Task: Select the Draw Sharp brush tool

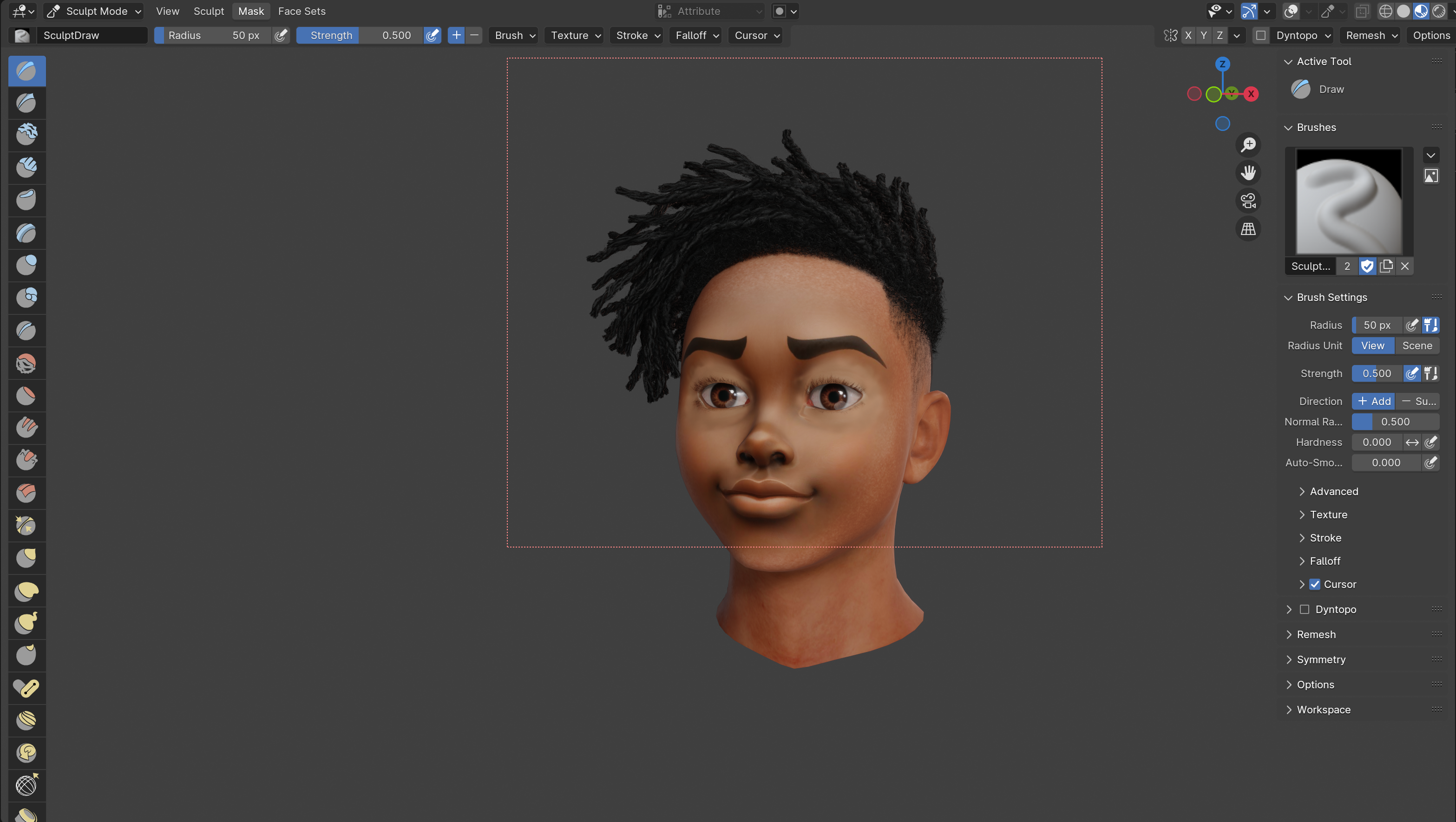Action: coord(26,103)
